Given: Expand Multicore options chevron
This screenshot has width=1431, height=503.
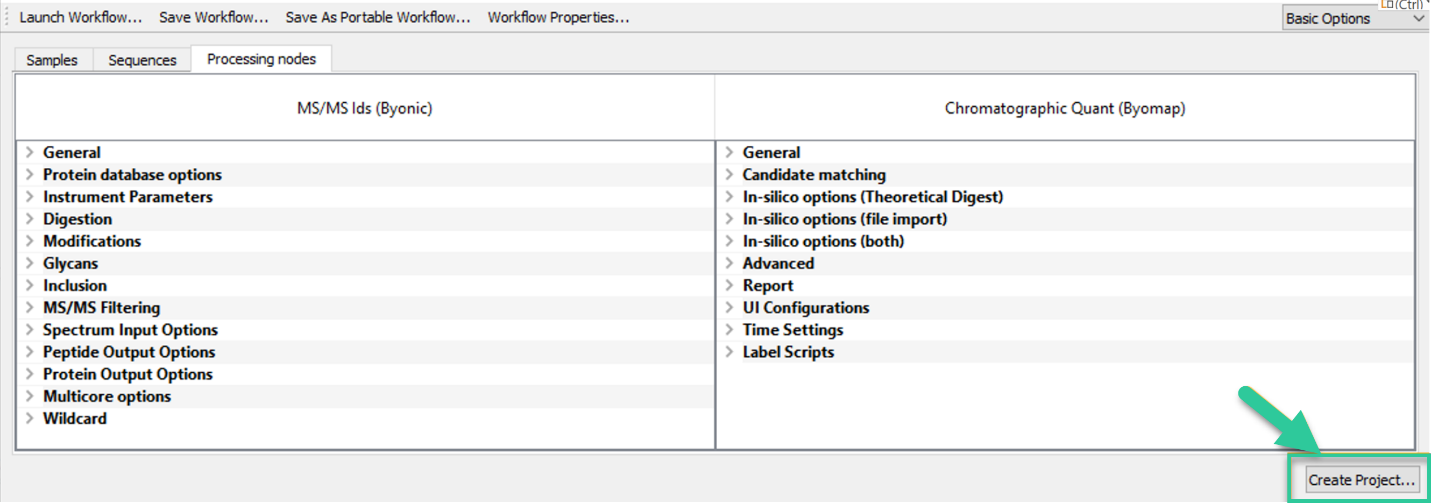Looking at the screenshot, I should coord(30,397).
